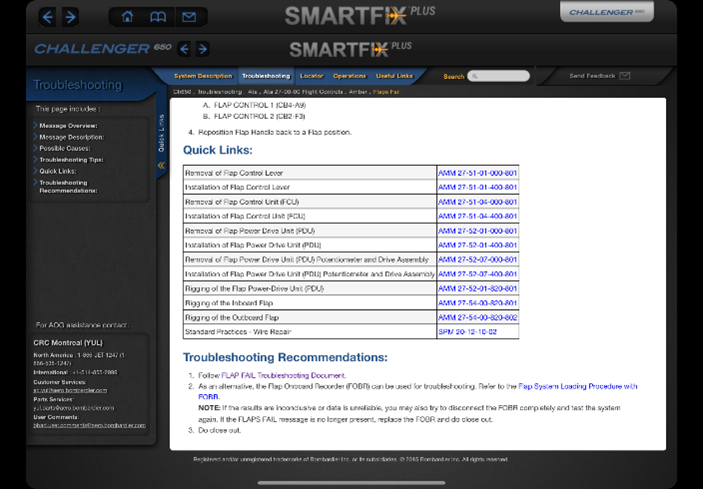Viewport: 703px width, 489px height.
Task: Click the User Comments email link
Action: tap(89, 425)
